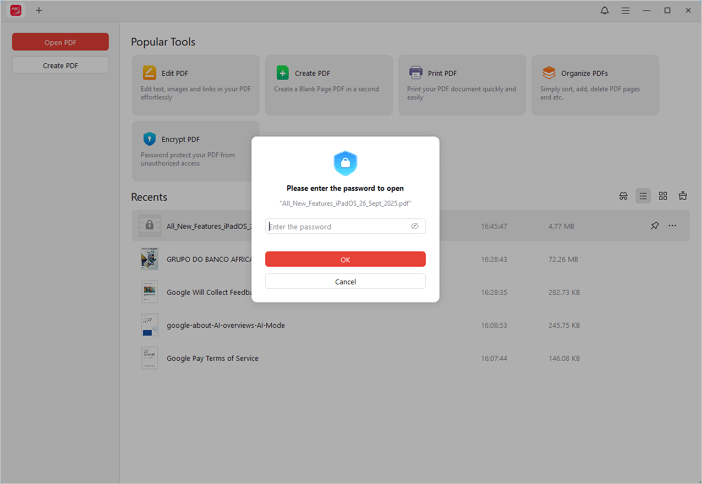Click the clear recents broom icon
Image resolution: width=702 pixels, height=484 pixels.
(x=682, y=196)
